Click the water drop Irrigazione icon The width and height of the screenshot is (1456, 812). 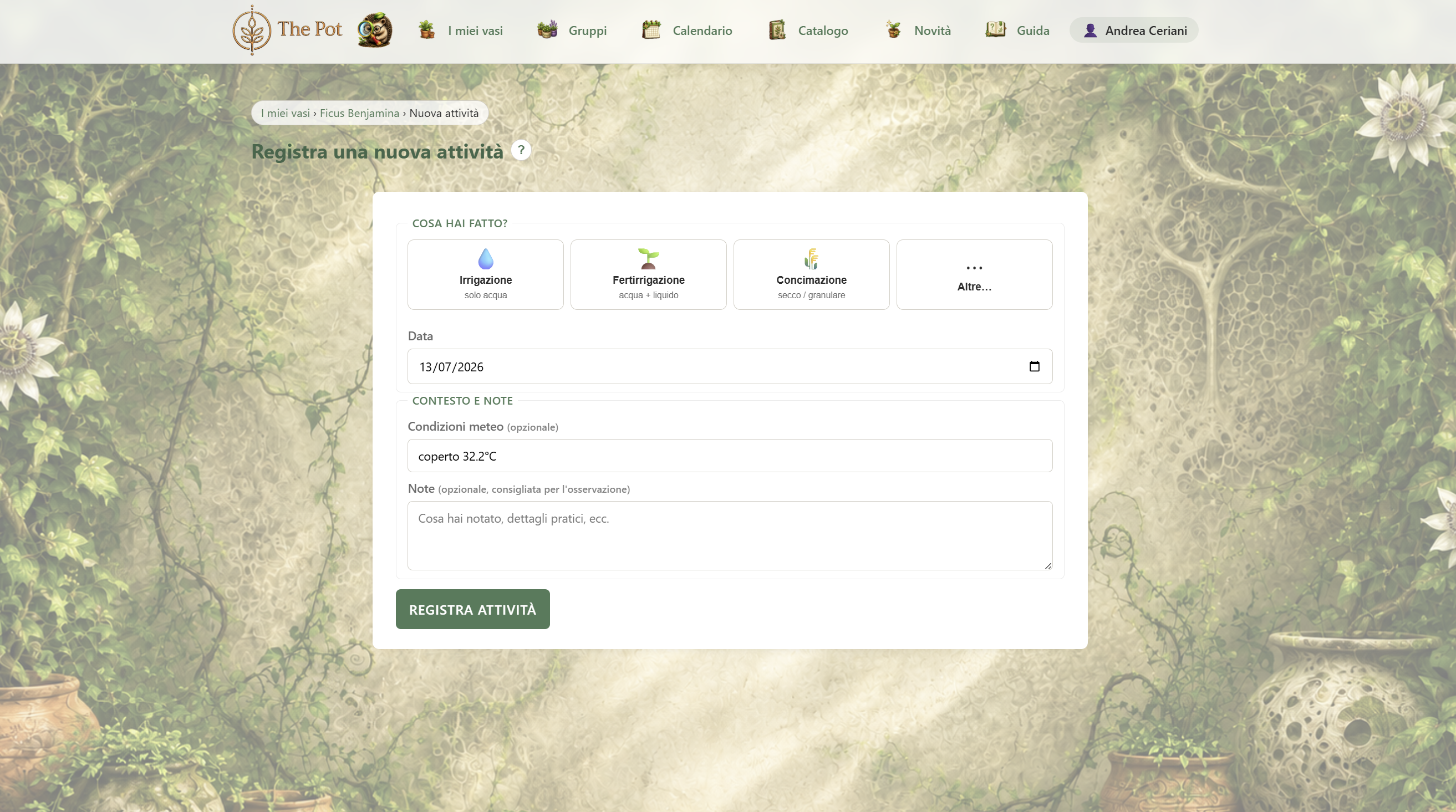tap(486, 259)
